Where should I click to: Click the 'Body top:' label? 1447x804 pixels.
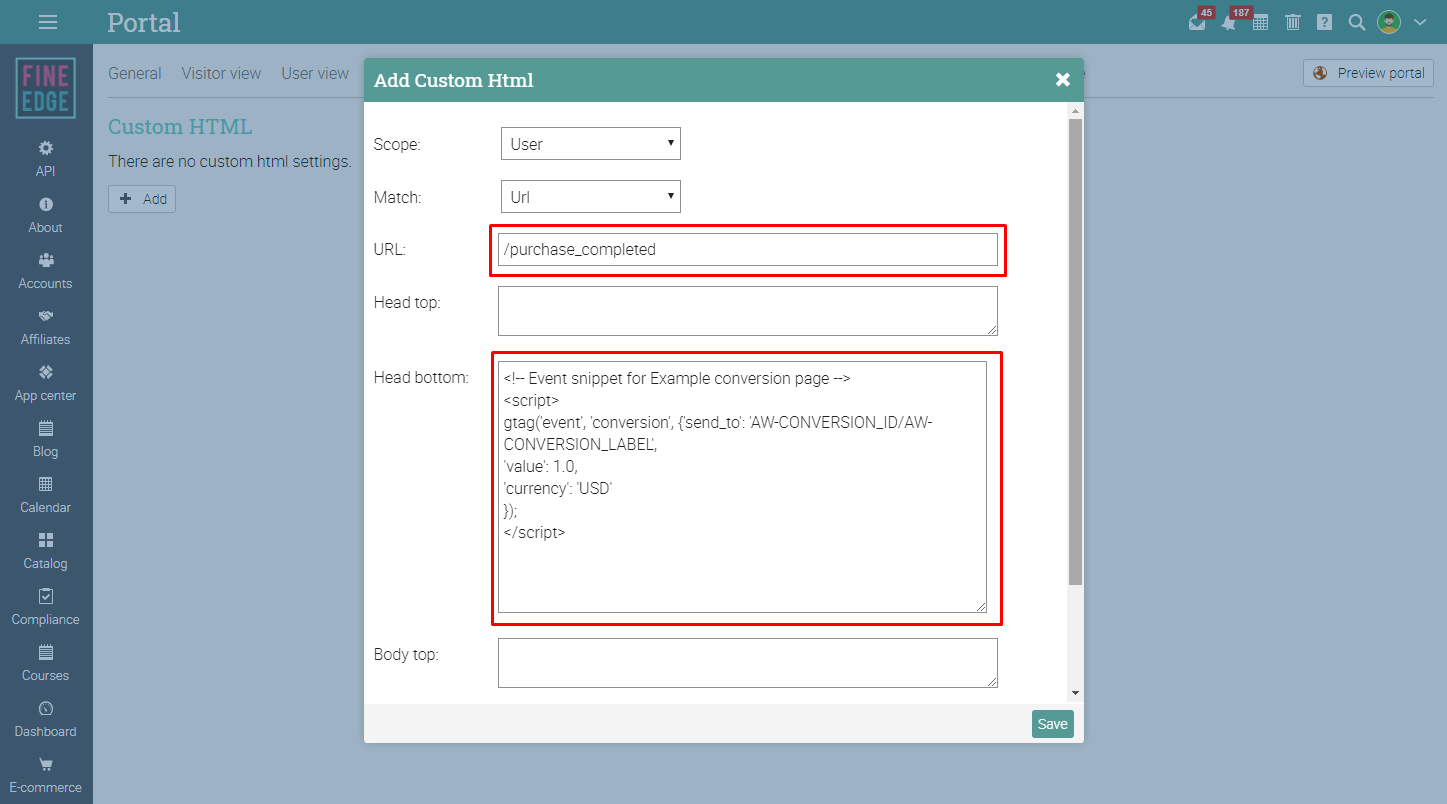406,655
